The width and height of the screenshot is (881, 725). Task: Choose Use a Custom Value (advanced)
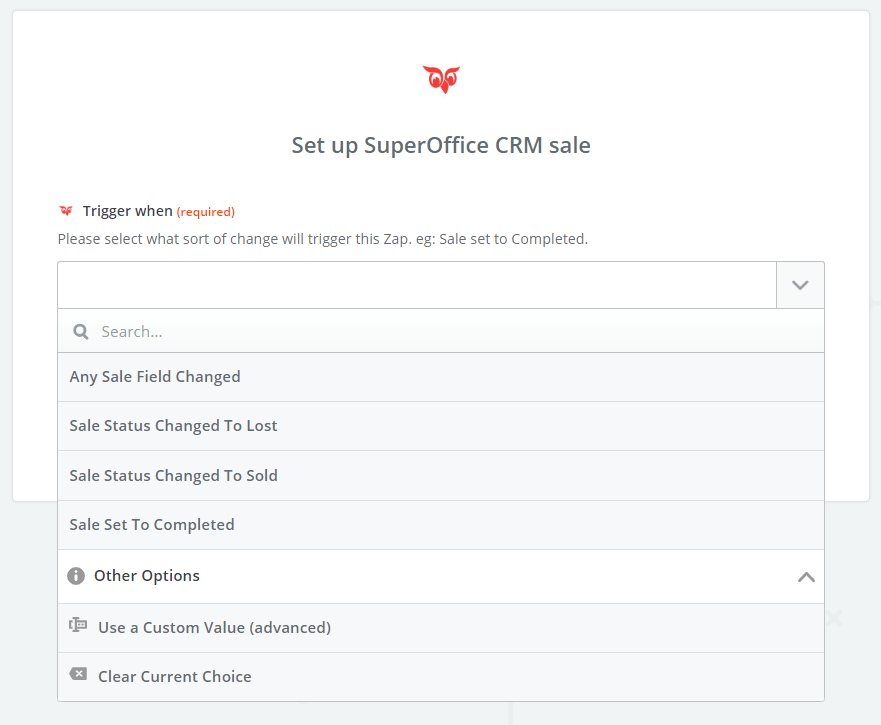coord(214,628)
